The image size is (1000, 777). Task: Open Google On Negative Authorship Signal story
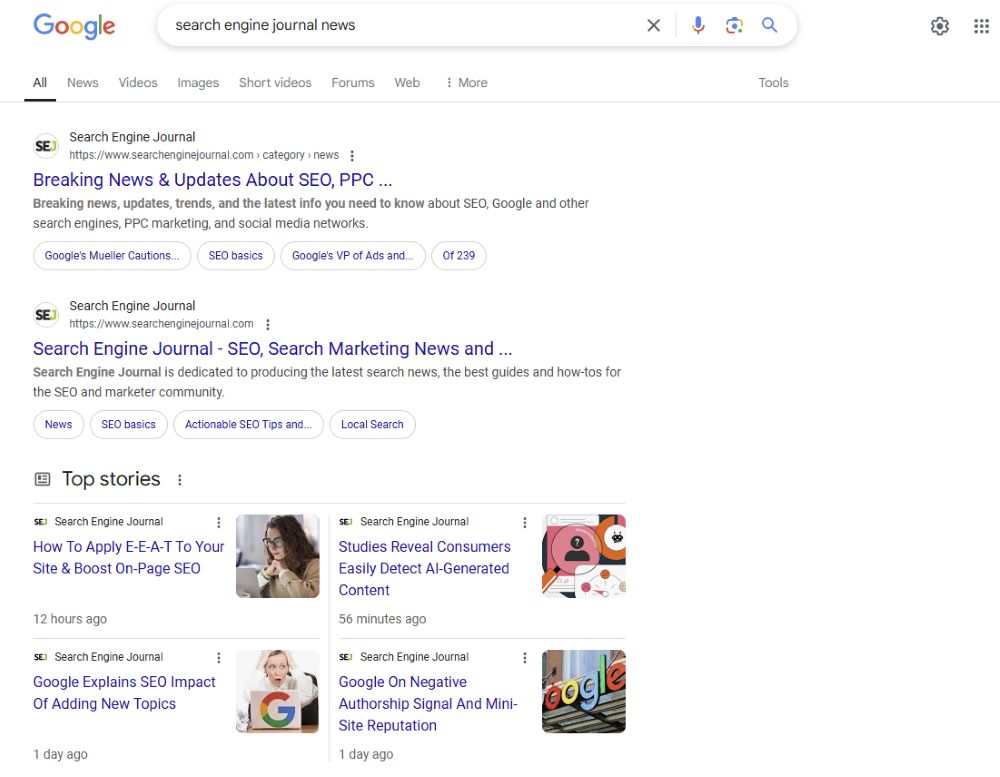tap(428, 704)
